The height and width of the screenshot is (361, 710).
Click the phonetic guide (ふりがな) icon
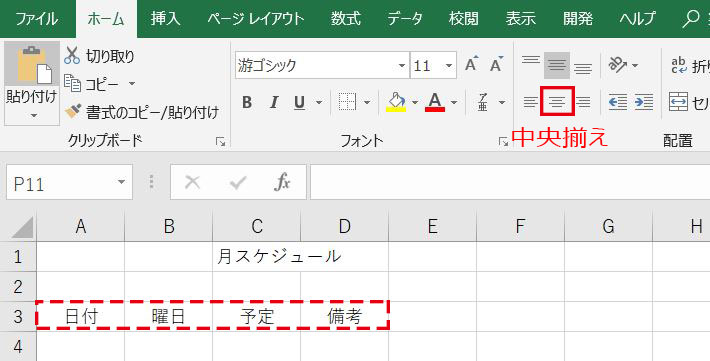(x=483, y=102)
